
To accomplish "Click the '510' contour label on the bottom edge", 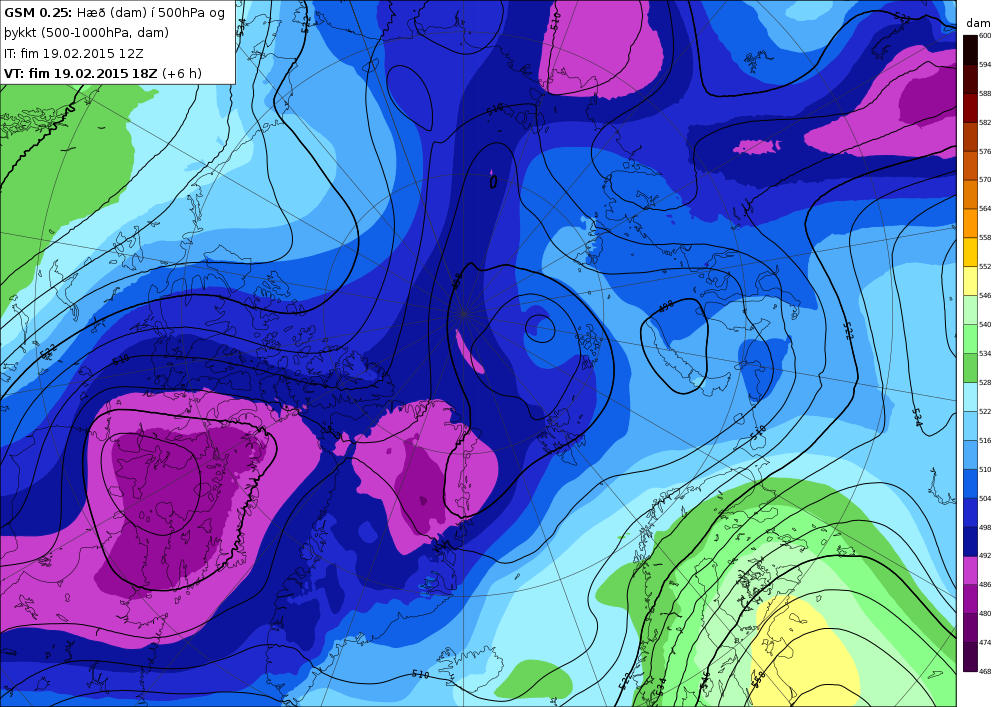I will click(x=420, y=674).
